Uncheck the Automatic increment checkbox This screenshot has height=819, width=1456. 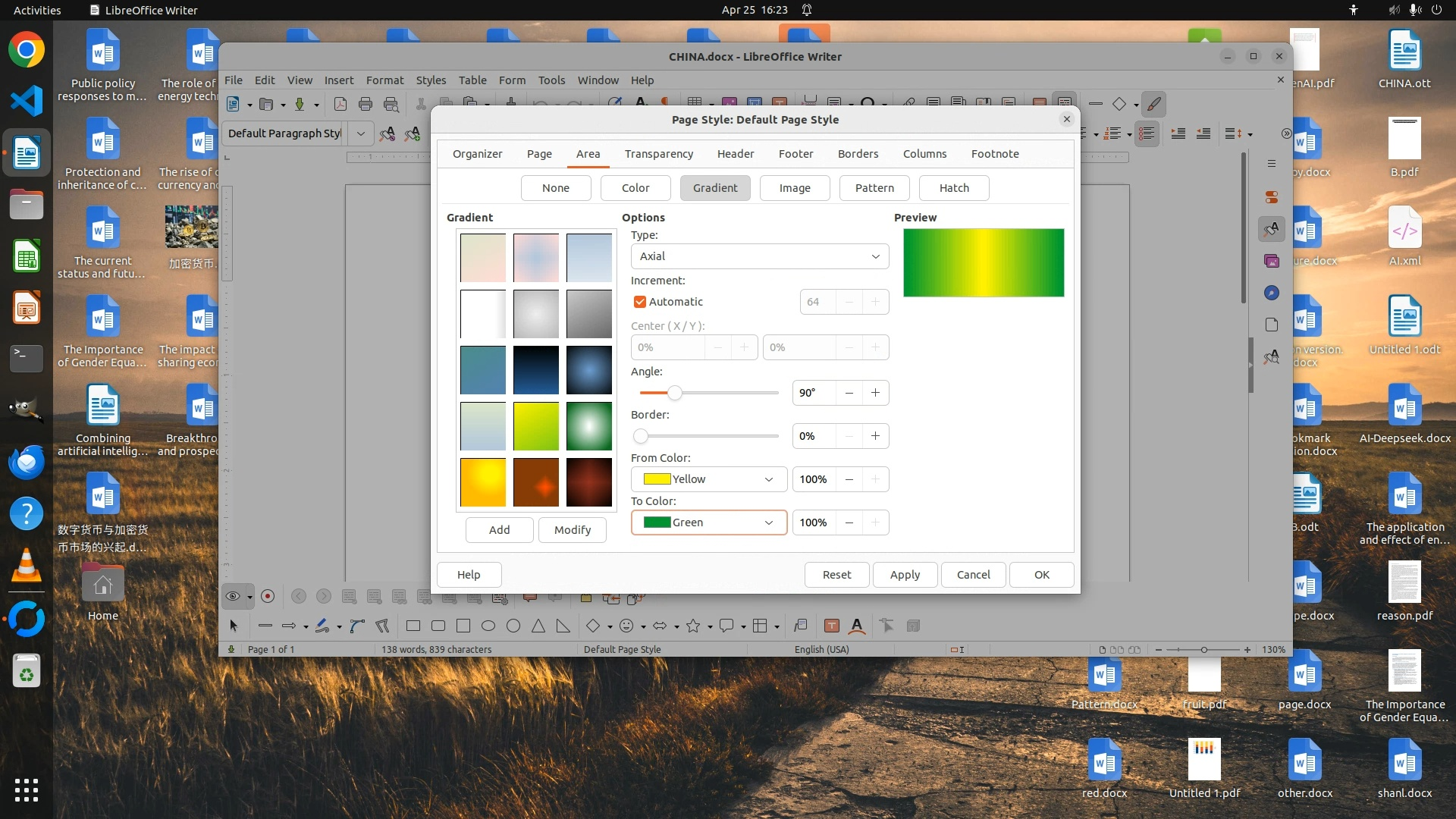click(640, 302)
